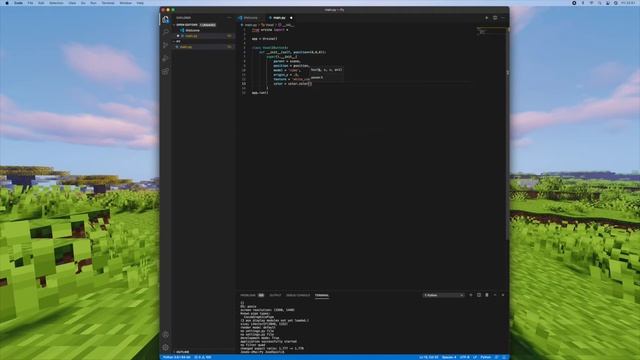Select the Terminal panel tab
This screenshot has height=360, width=640.
(322, 295)
